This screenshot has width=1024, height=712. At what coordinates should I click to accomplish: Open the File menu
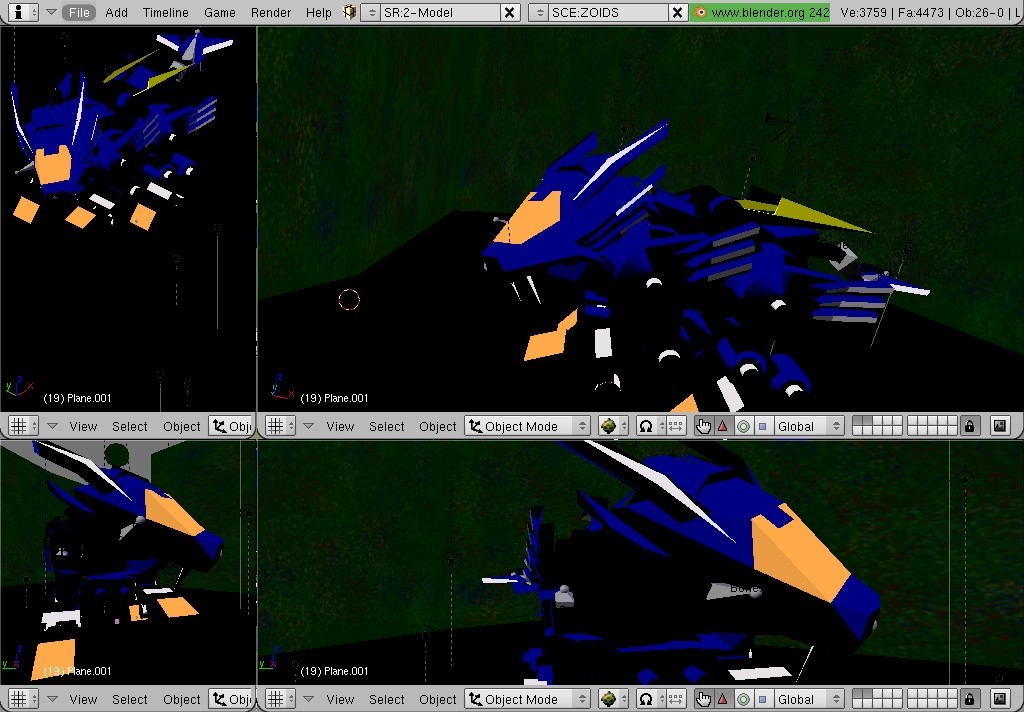79,12
